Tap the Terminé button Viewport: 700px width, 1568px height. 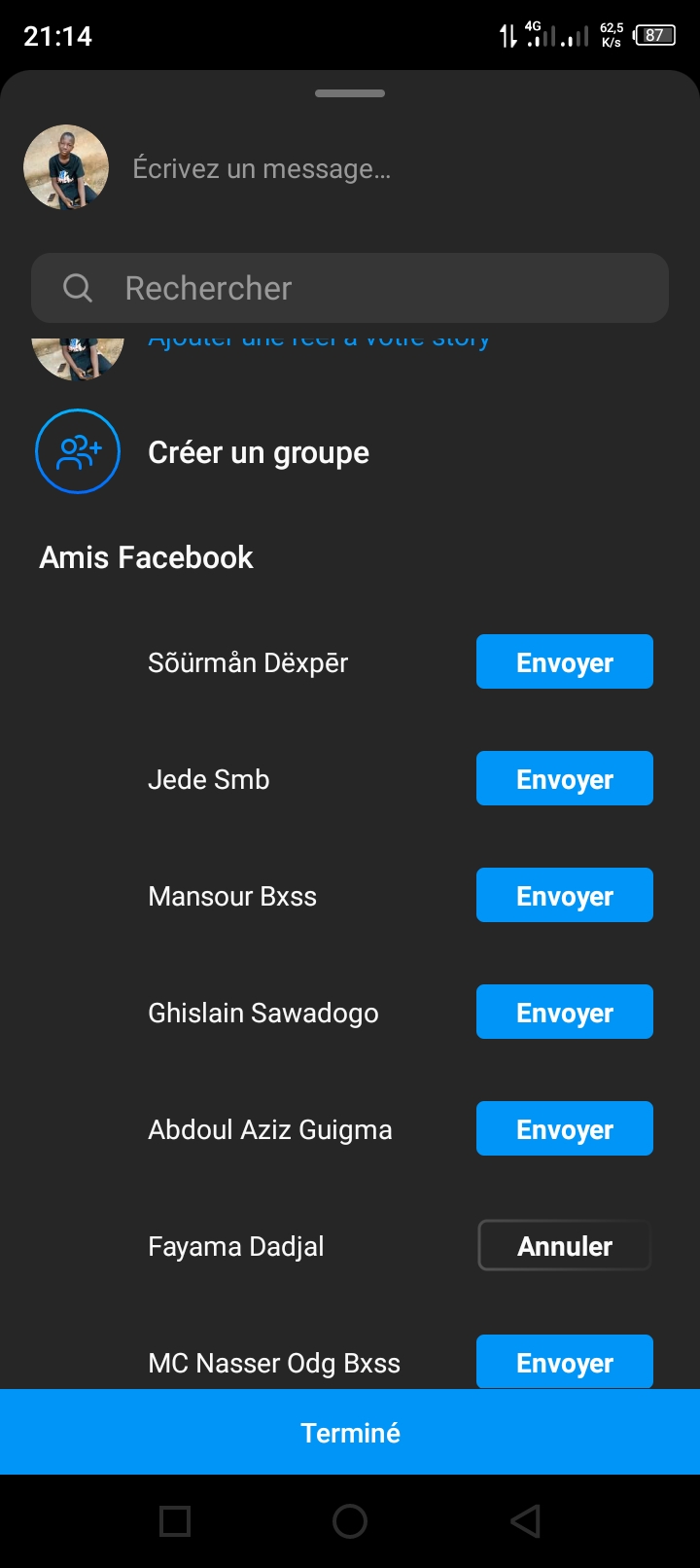click(350, 1433)
